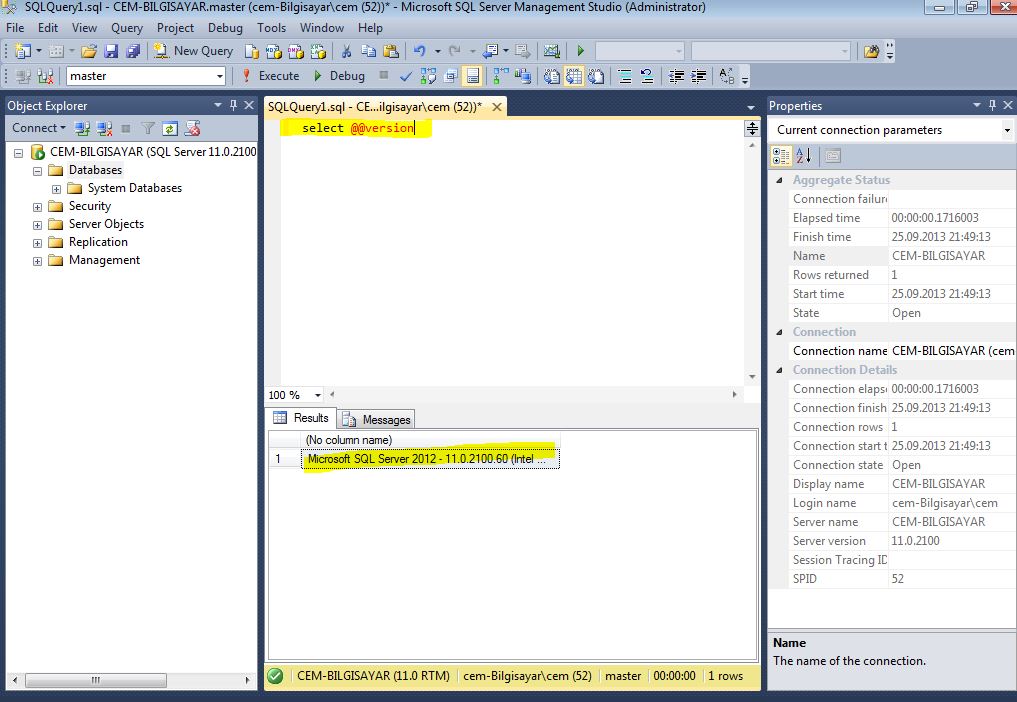The image size is (1017, 702).
Task: Open the Edit menu
Action: pos(48,28)
